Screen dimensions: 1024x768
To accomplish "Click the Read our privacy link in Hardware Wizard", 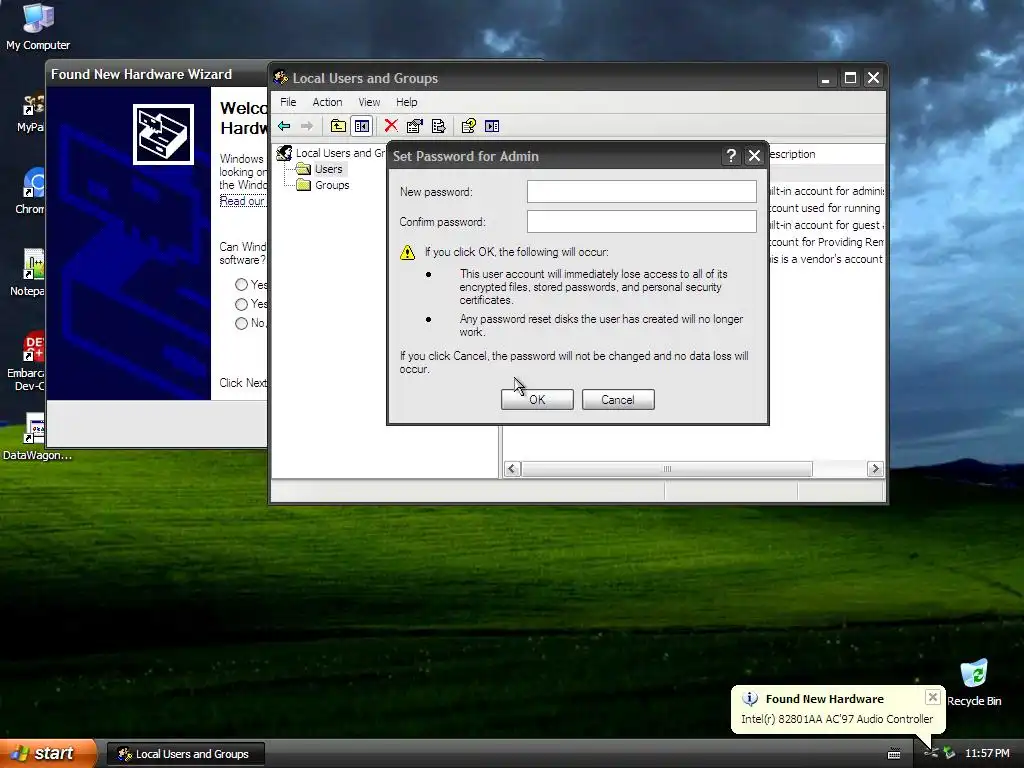I will (x=242, y=201).
